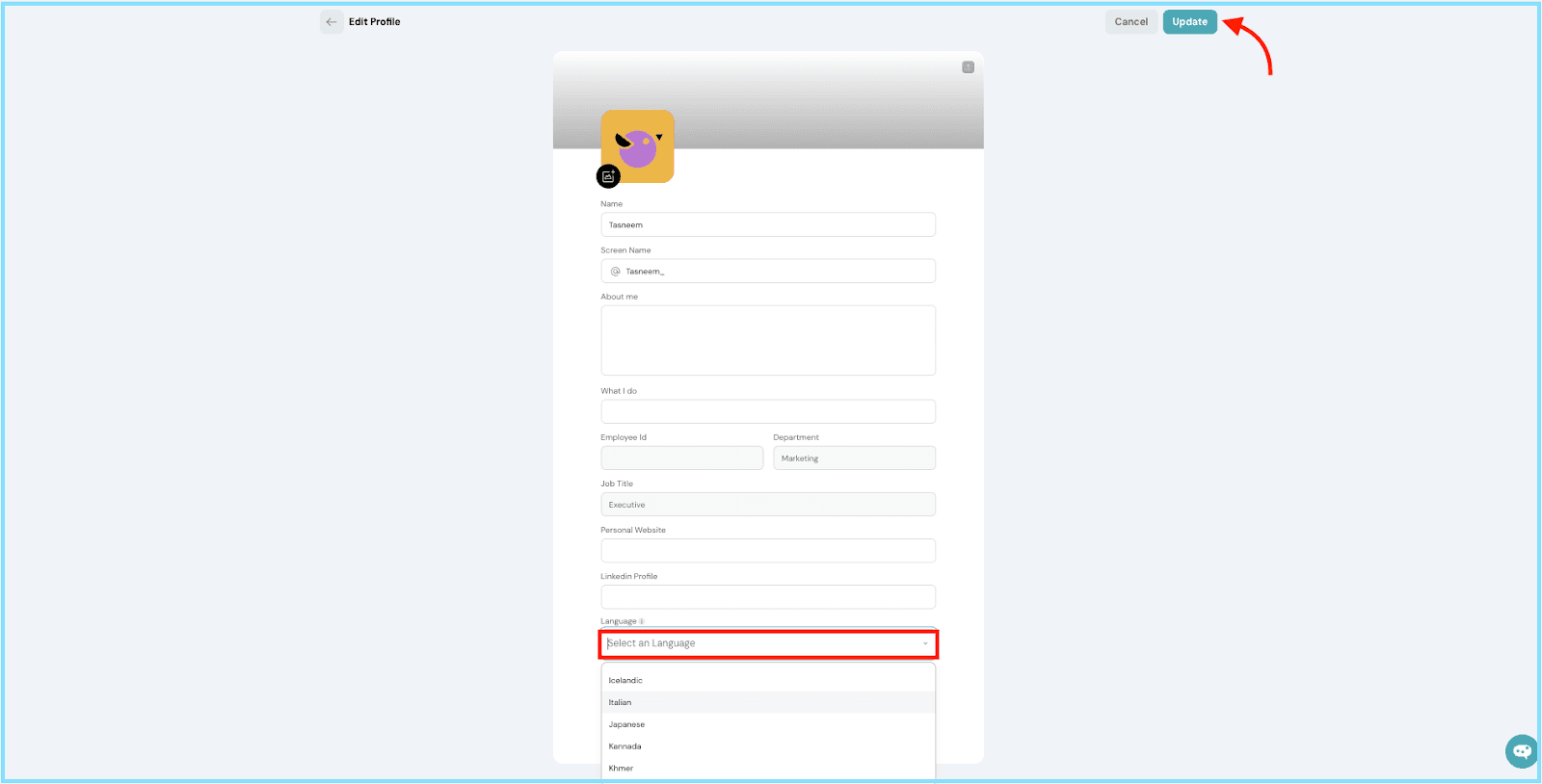
Task: Click the back arrow beside Edit Profile
Action: coord(332,22)
